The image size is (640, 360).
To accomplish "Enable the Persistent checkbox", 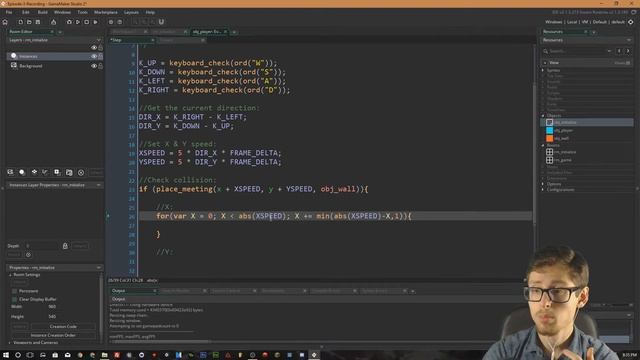I will tap(14, 291).
